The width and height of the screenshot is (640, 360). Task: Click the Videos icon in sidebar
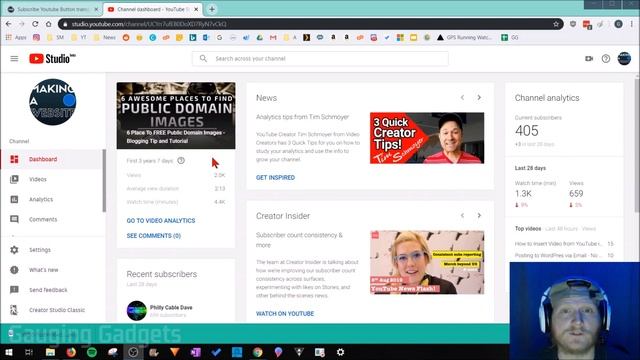click(14, 179)
